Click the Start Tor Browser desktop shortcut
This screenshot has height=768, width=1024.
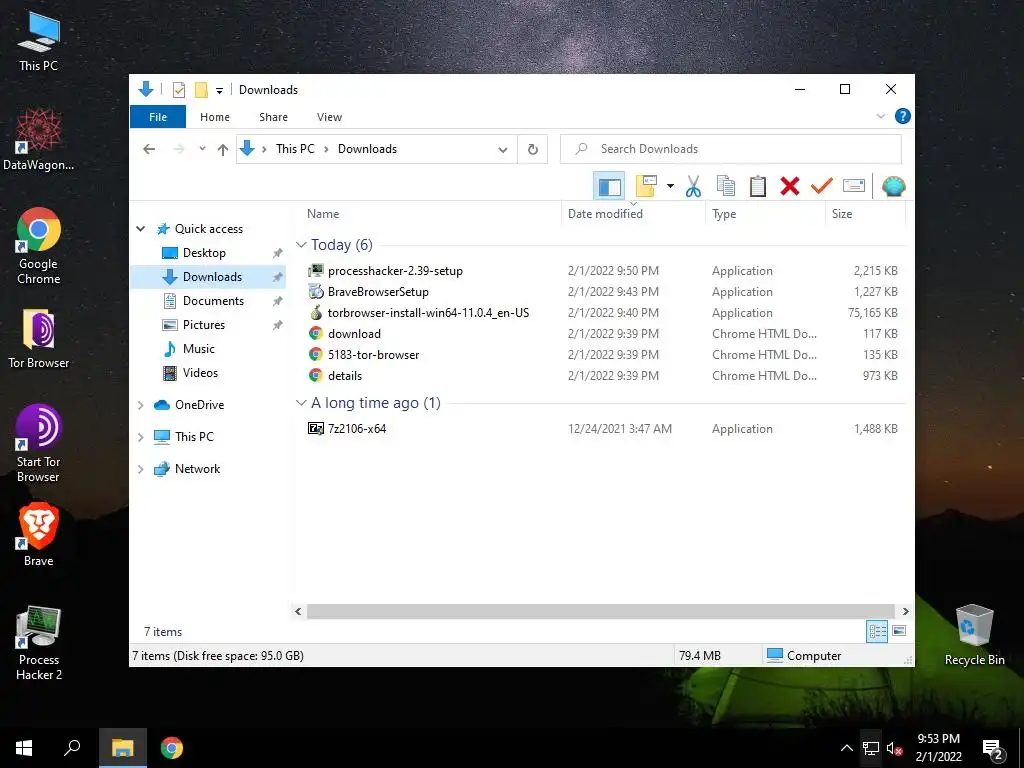pyautogui.click(x=39, y=443)
